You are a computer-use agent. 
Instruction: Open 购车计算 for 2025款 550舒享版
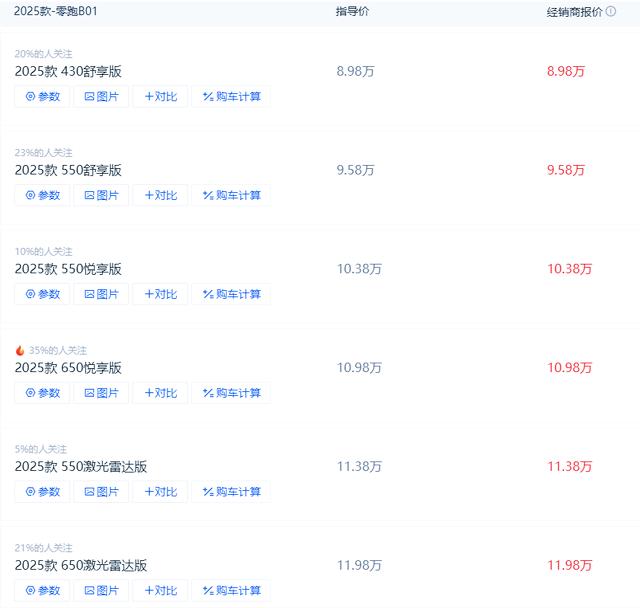(231, 195)
